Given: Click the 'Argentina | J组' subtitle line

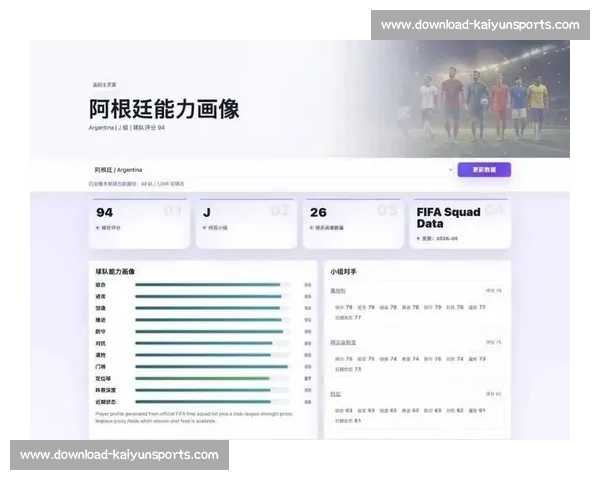Looking at the screenshot, I should (127, 127).
